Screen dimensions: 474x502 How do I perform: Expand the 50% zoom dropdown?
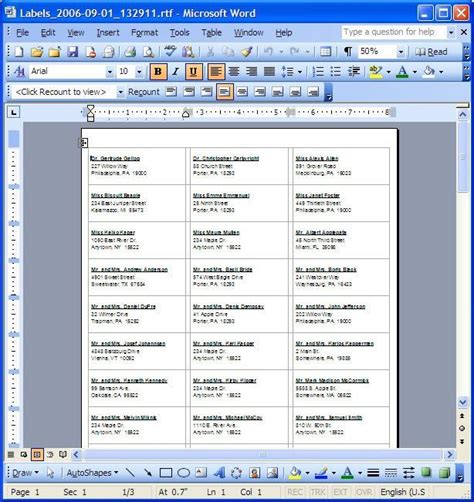(401, 52)
